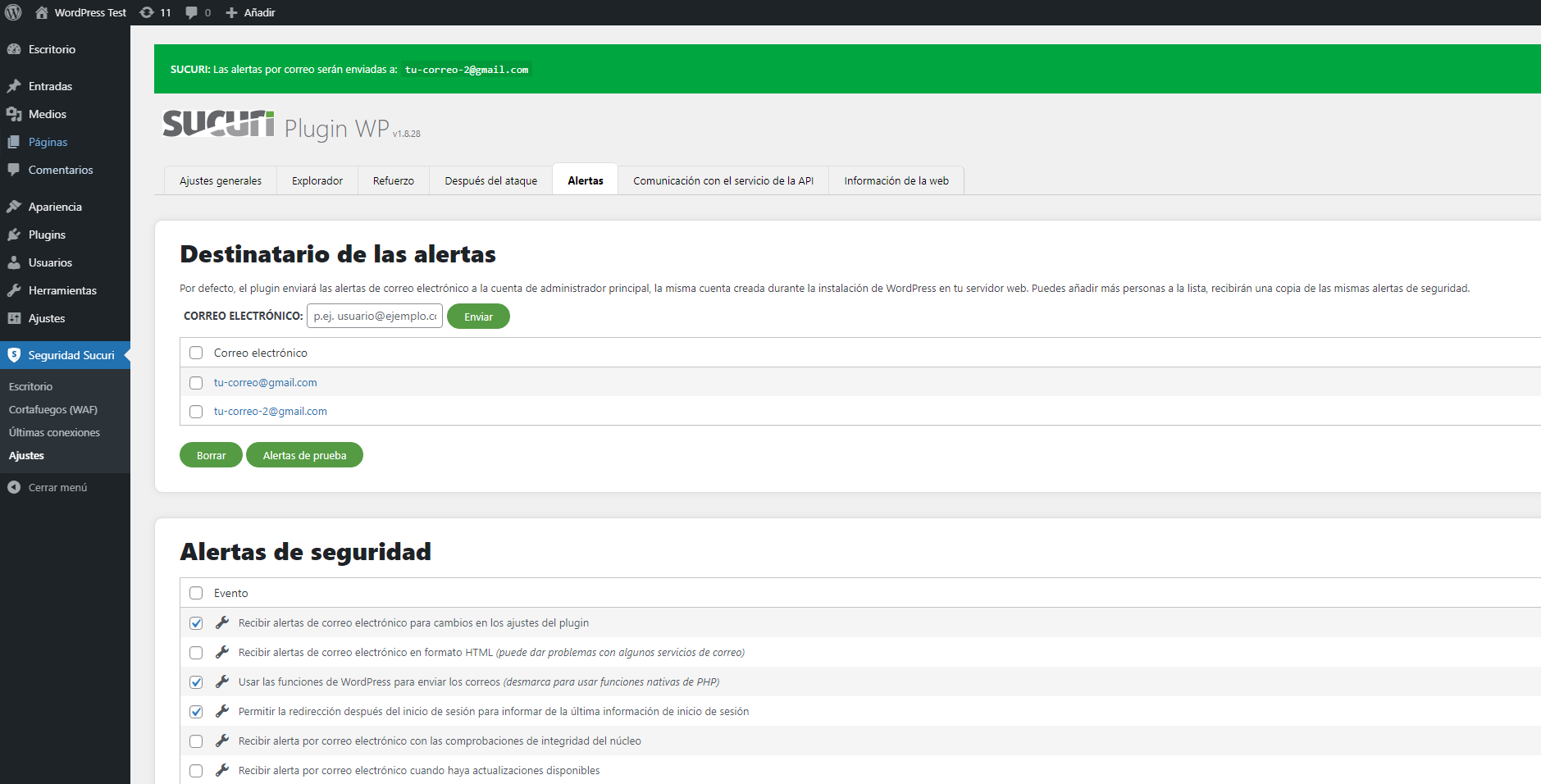Screen dimensions: 1541x784
Task: Click the Cerrar menú collapse arrow icon
Action: [x=14, y=487]
